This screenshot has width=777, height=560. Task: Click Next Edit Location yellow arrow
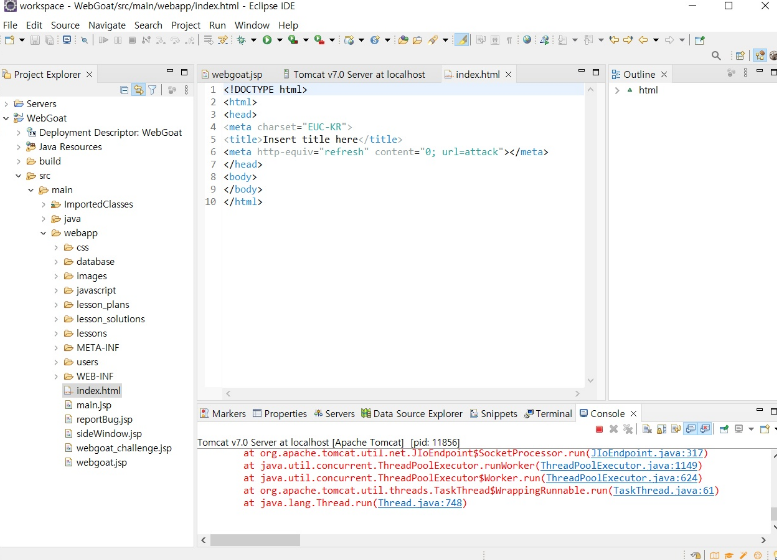click(x=628, y=40)
